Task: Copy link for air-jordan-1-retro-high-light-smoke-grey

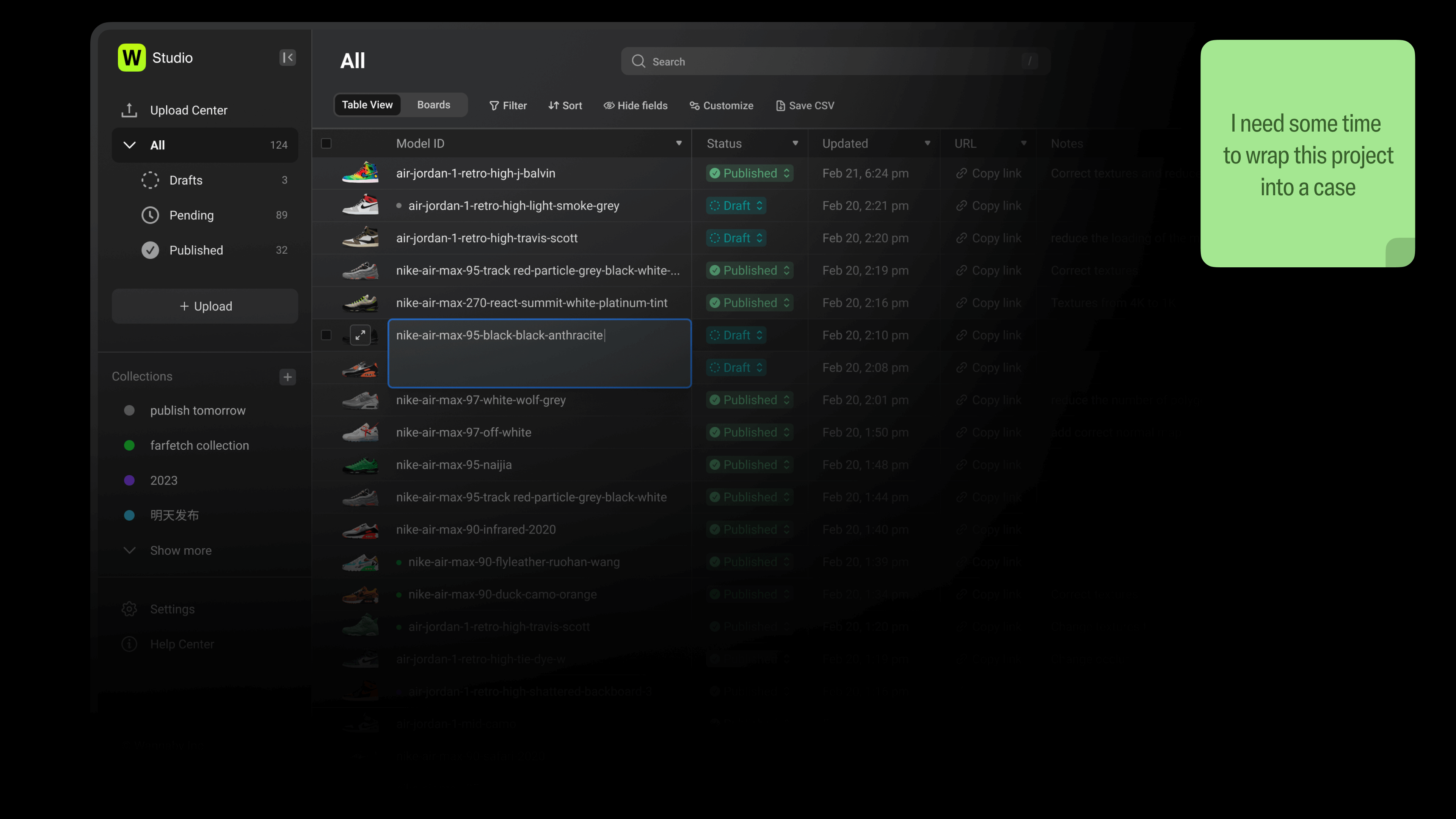Action: [988, 206]
